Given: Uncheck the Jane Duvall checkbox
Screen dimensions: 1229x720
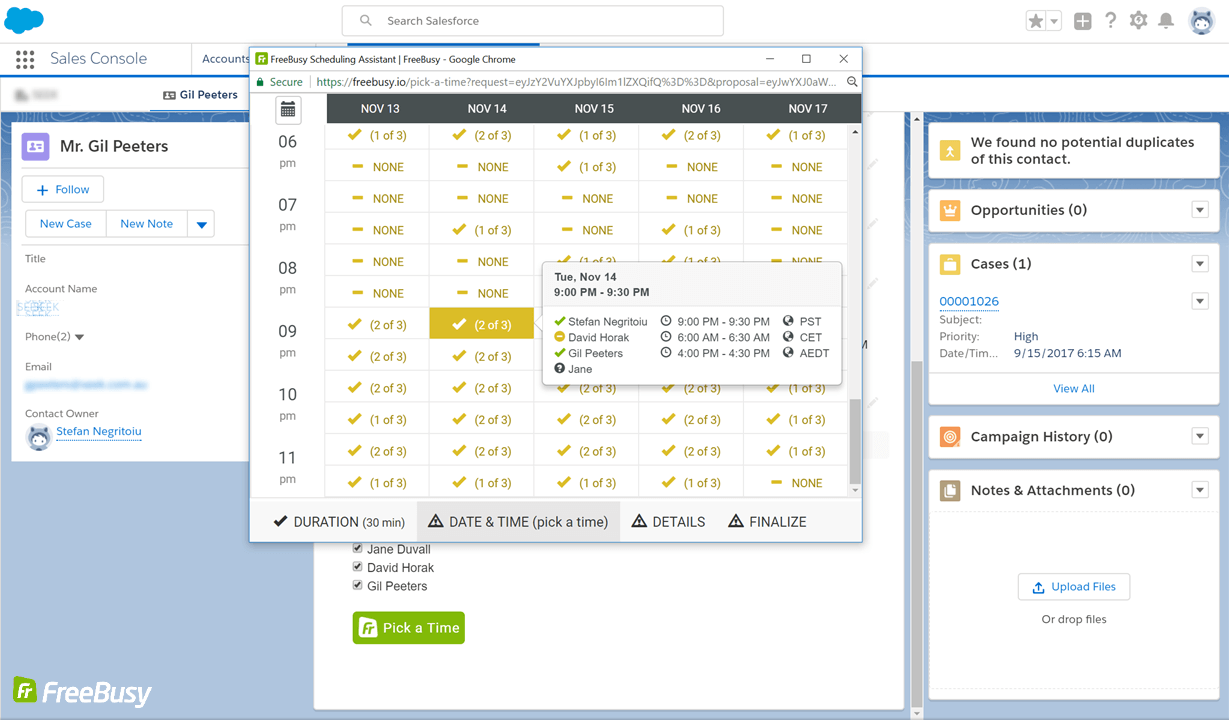Looking at the screenshot, I should coord(358,549).
